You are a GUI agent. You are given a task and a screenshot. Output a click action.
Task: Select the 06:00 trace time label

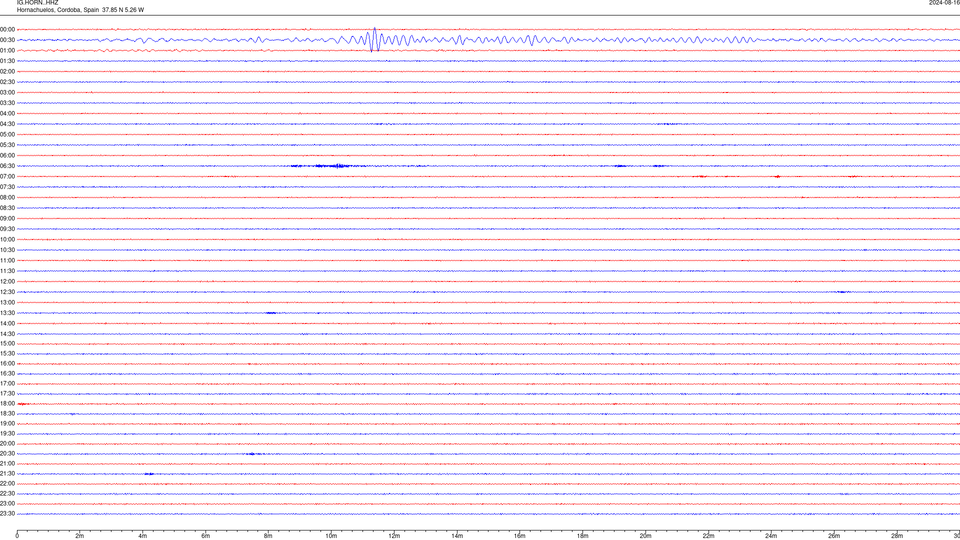tap(7, 156)
